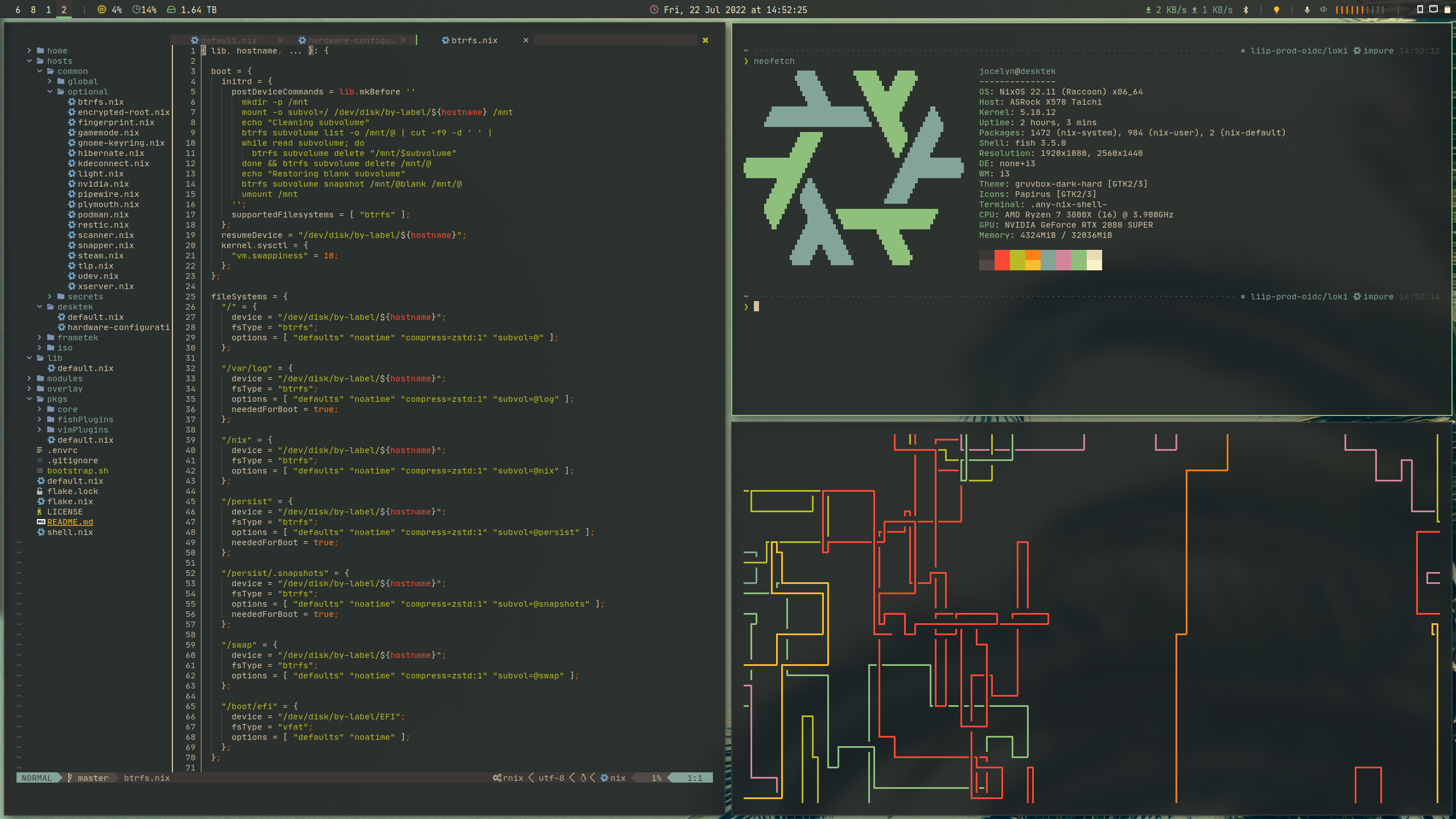Open README.md in the file tree
Image resolution: width=1456 pixels, height=819 pixels.
pos(69,522)
